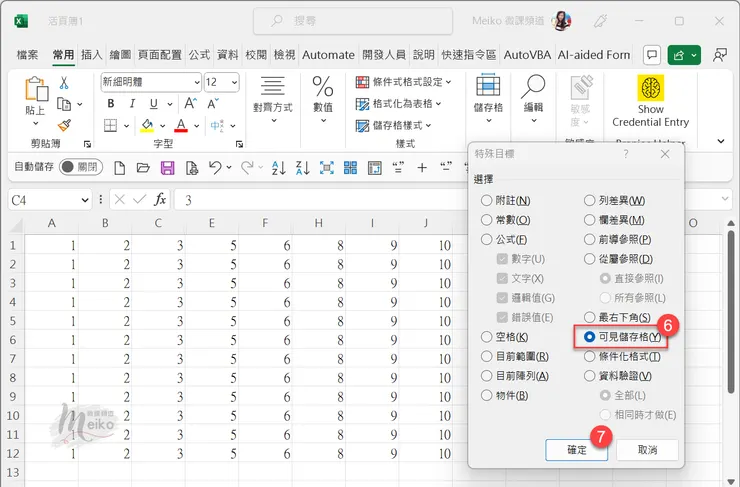Click the Comments speech bubble icon
The image size is (740, 487).
652,55
